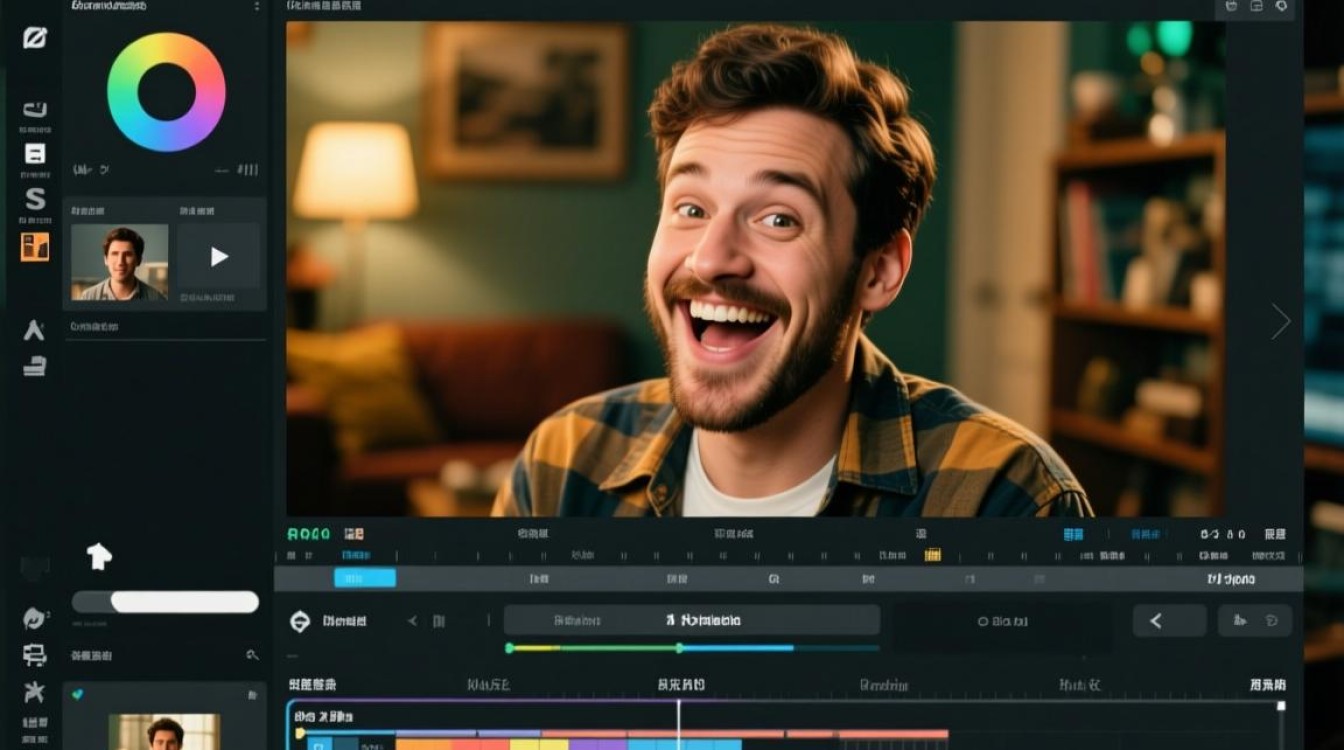
Task: Toggle the pause bars beside the small left chevron
Action: click(439, 621)
